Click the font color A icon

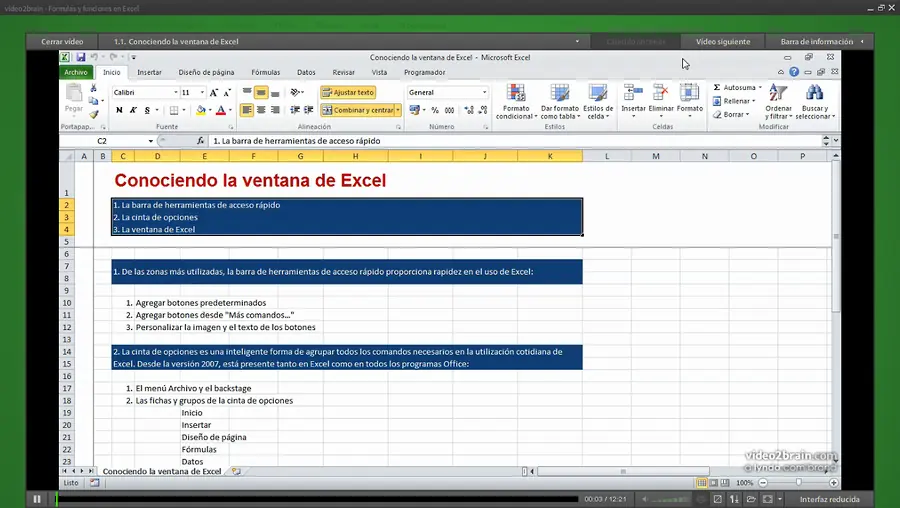pos(221,110)
